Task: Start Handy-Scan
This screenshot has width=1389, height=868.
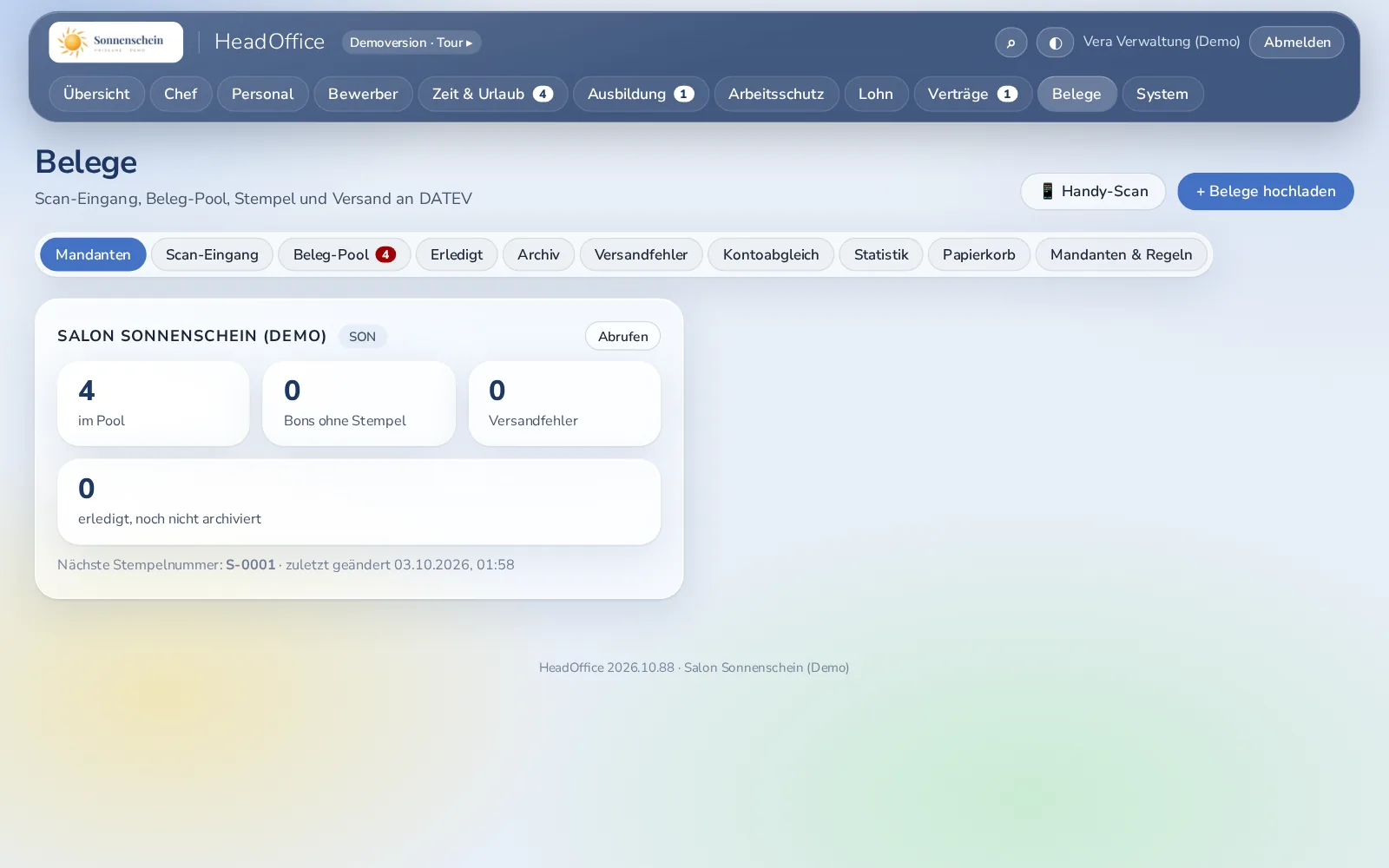Action: [1093, 191]
